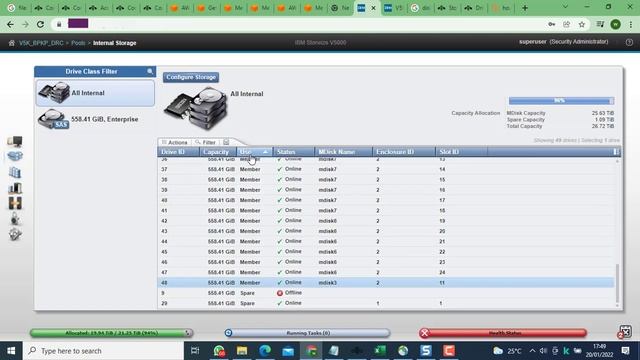Open the Mail app from the taskbar
Image resolution: width=640 pixels, height=360 pixels.
288,351
